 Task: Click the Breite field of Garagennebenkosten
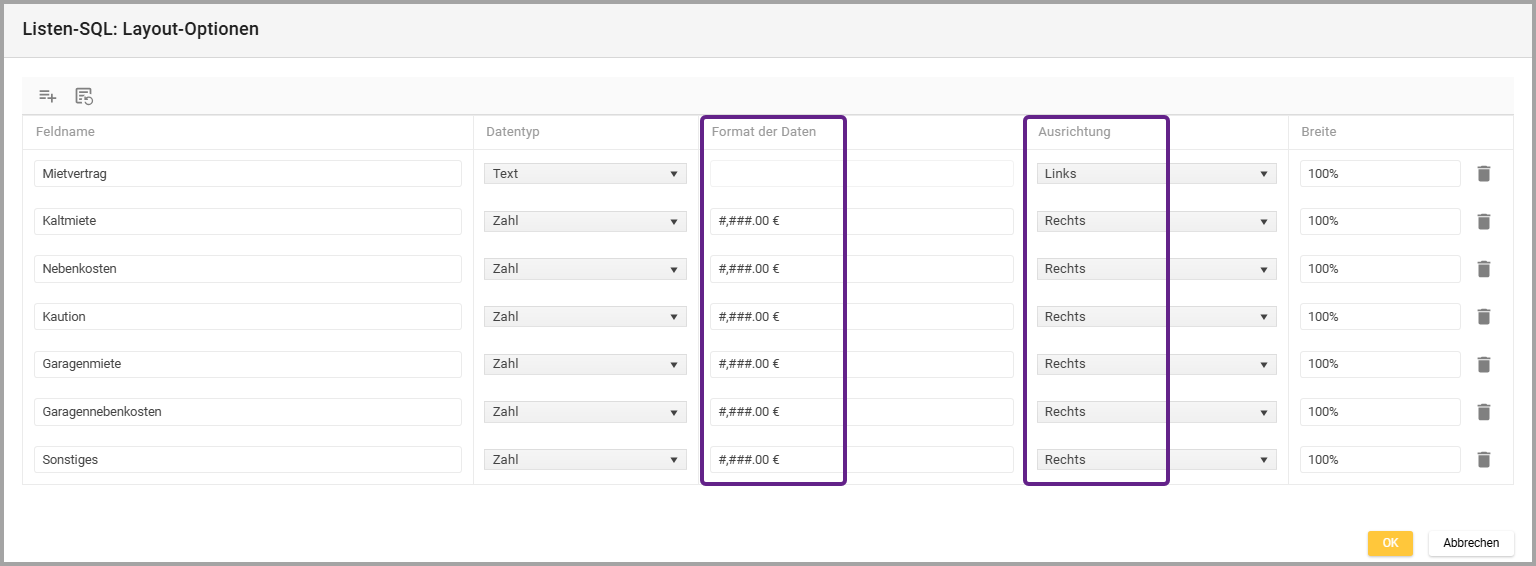(x=1379, y=412)
